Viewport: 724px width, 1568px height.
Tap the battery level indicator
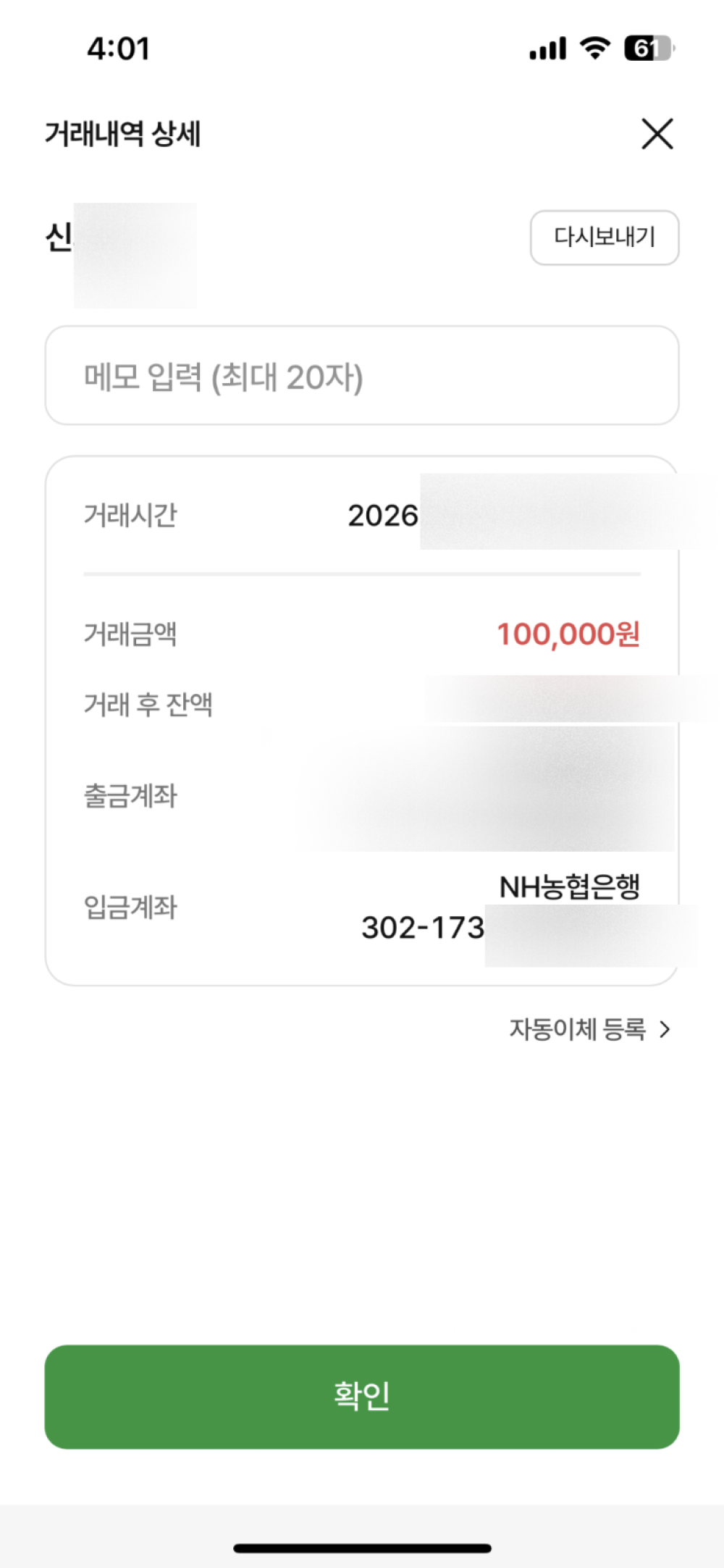(x=649, y=49)
